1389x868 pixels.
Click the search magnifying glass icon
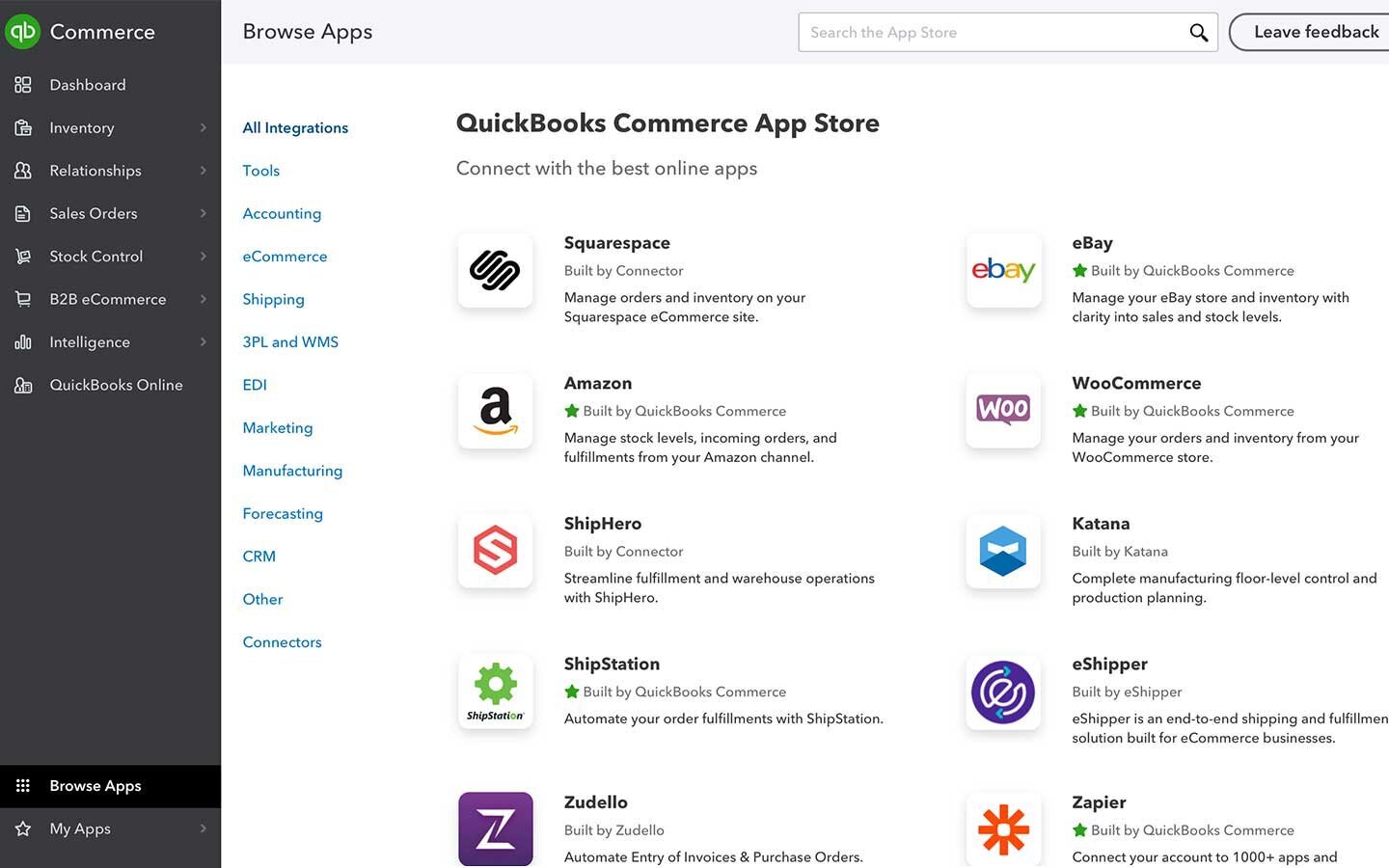coord(1198,33)
